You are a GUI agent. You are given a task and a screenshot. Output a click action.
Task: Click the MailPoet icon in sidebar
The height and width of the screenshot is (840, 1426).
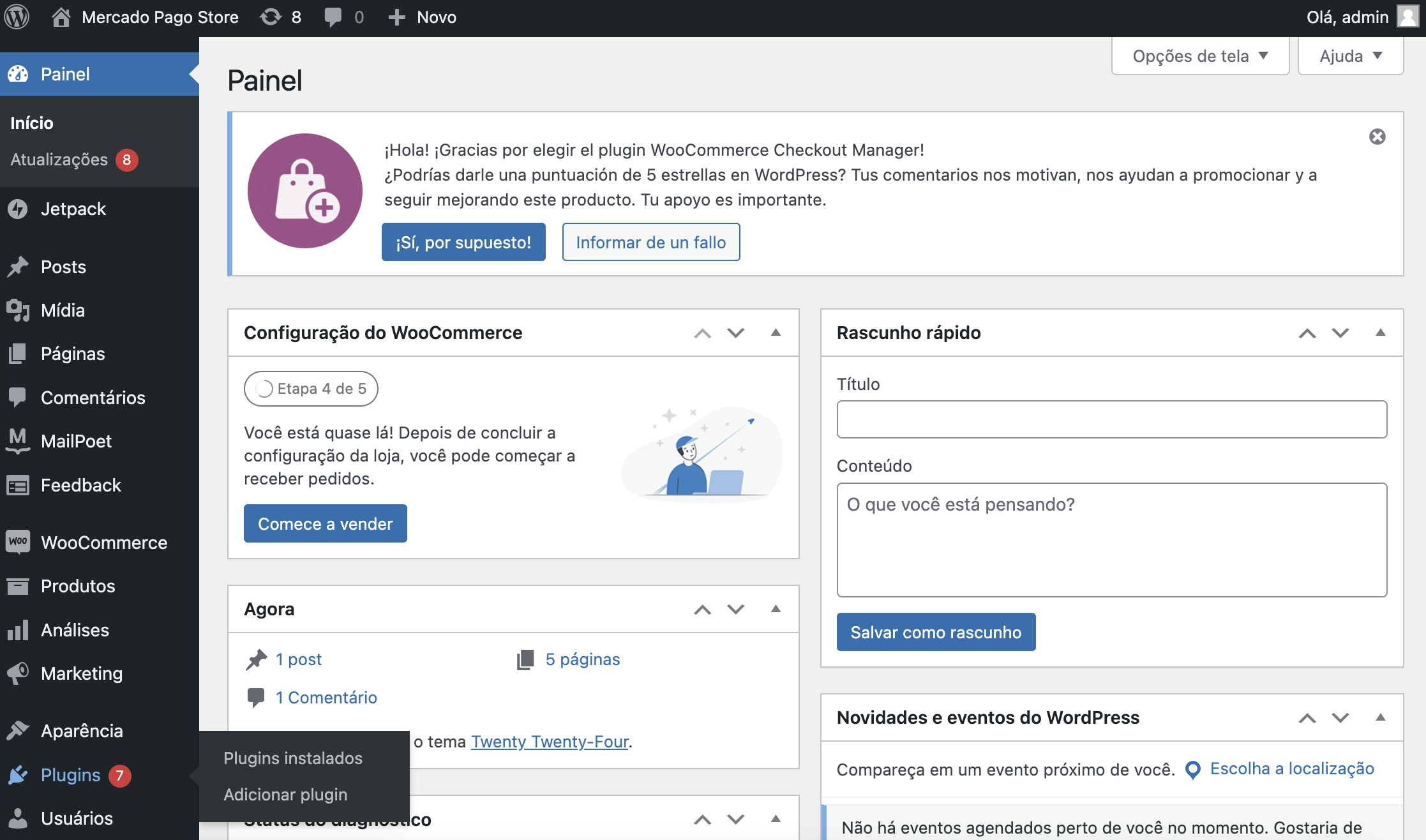pos(18,441)
